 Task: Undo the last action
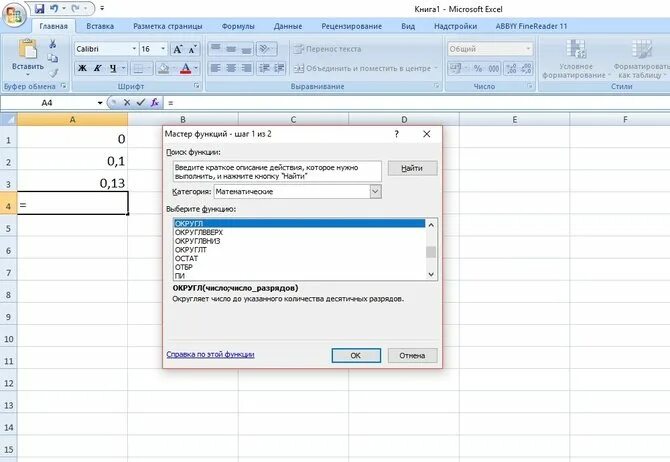click(x=54, y=8)
